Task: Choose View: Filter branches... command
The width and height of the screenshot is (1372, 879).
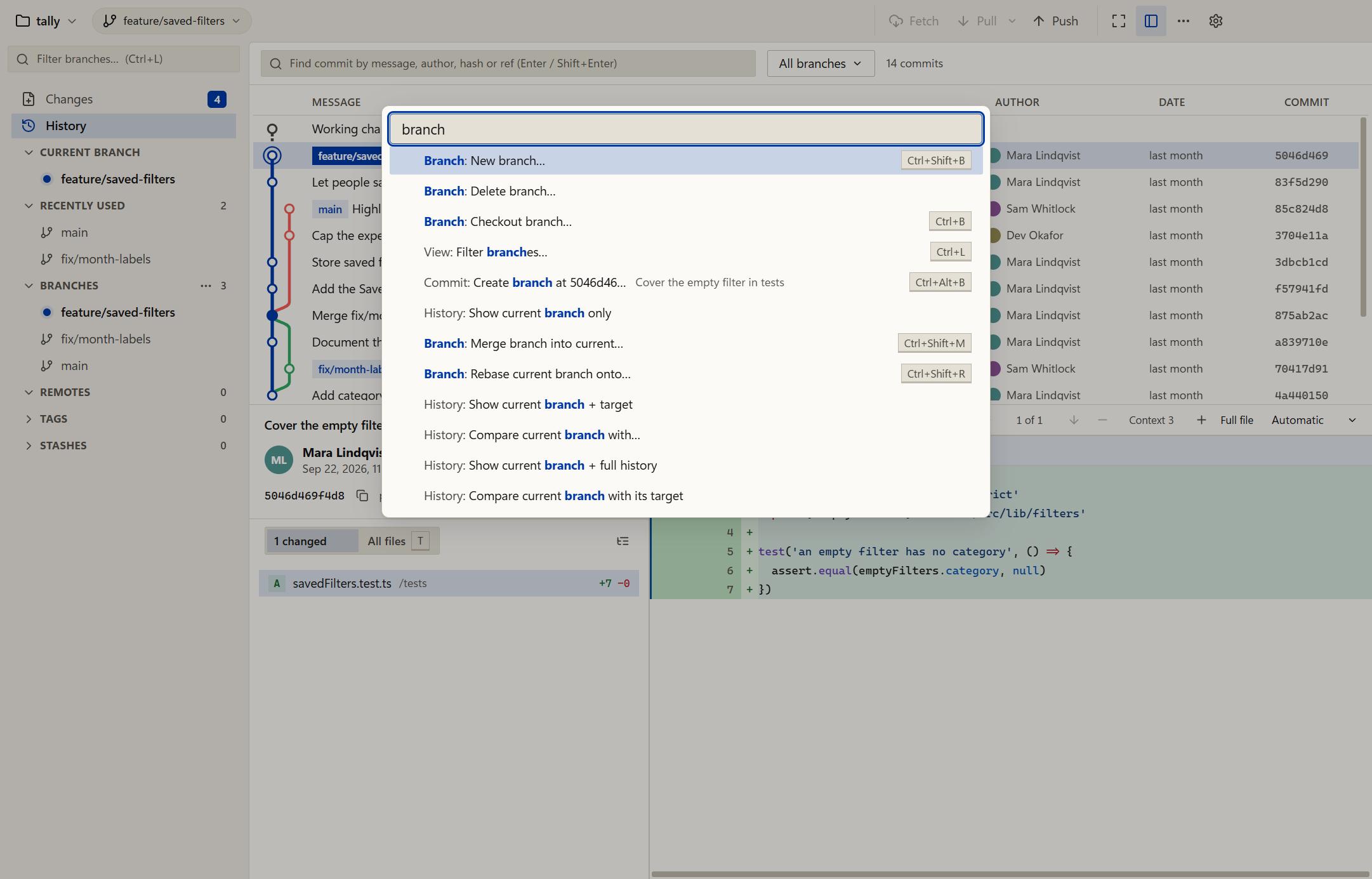Action: coord(686,252)
